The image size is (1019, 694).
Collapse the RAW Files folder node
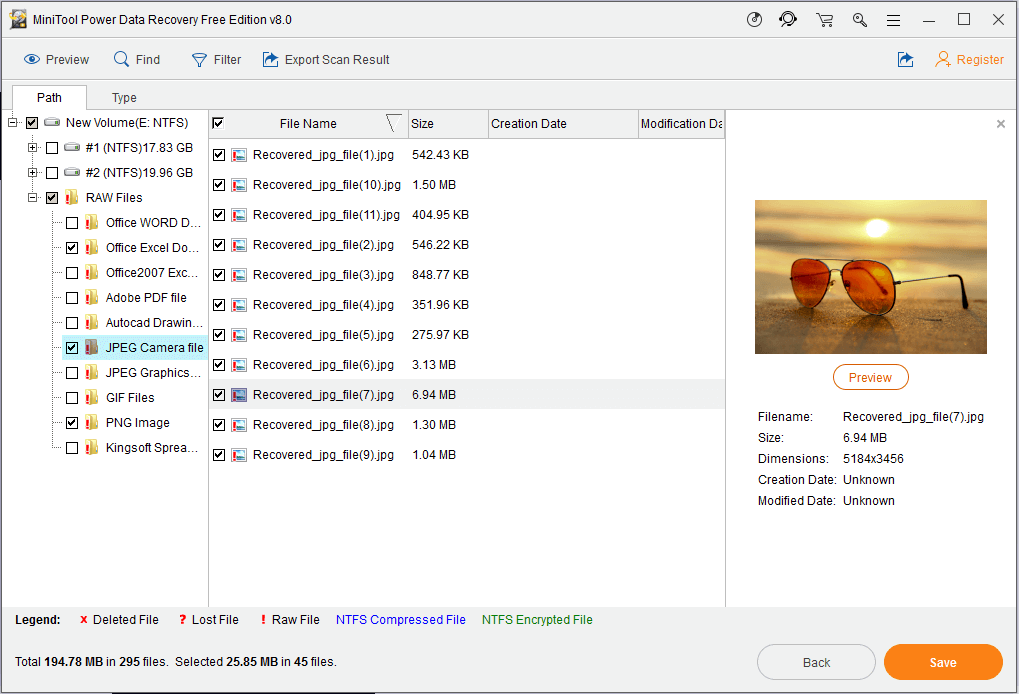coord(32,198)
